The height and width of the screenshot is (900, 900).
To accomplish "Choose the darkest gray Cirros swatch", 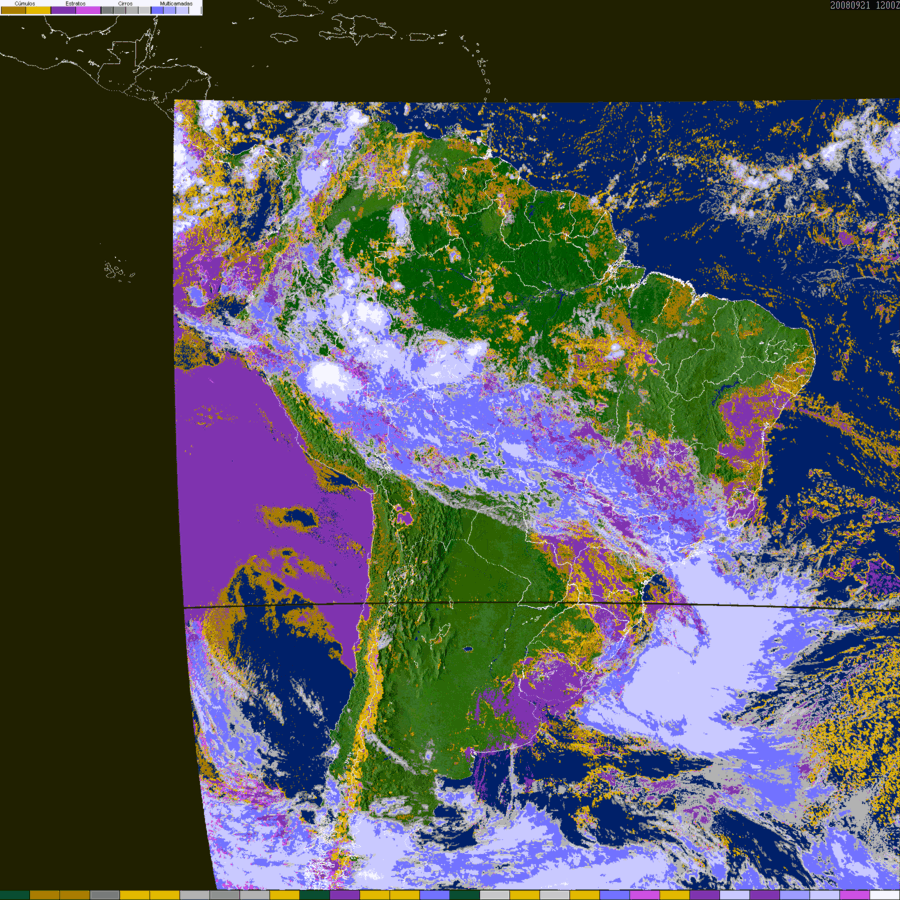I will 107,10.
